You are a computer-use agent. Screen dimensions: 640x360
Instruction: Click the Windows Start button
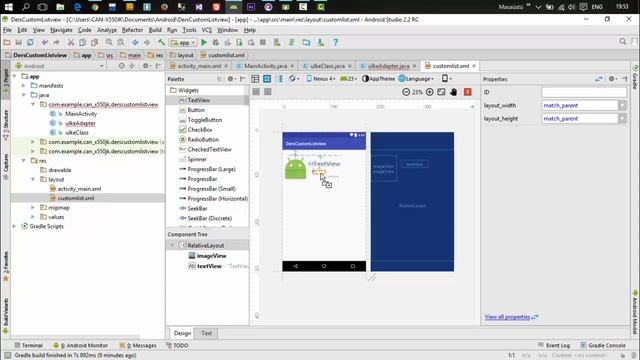click(x=8, y=7)
